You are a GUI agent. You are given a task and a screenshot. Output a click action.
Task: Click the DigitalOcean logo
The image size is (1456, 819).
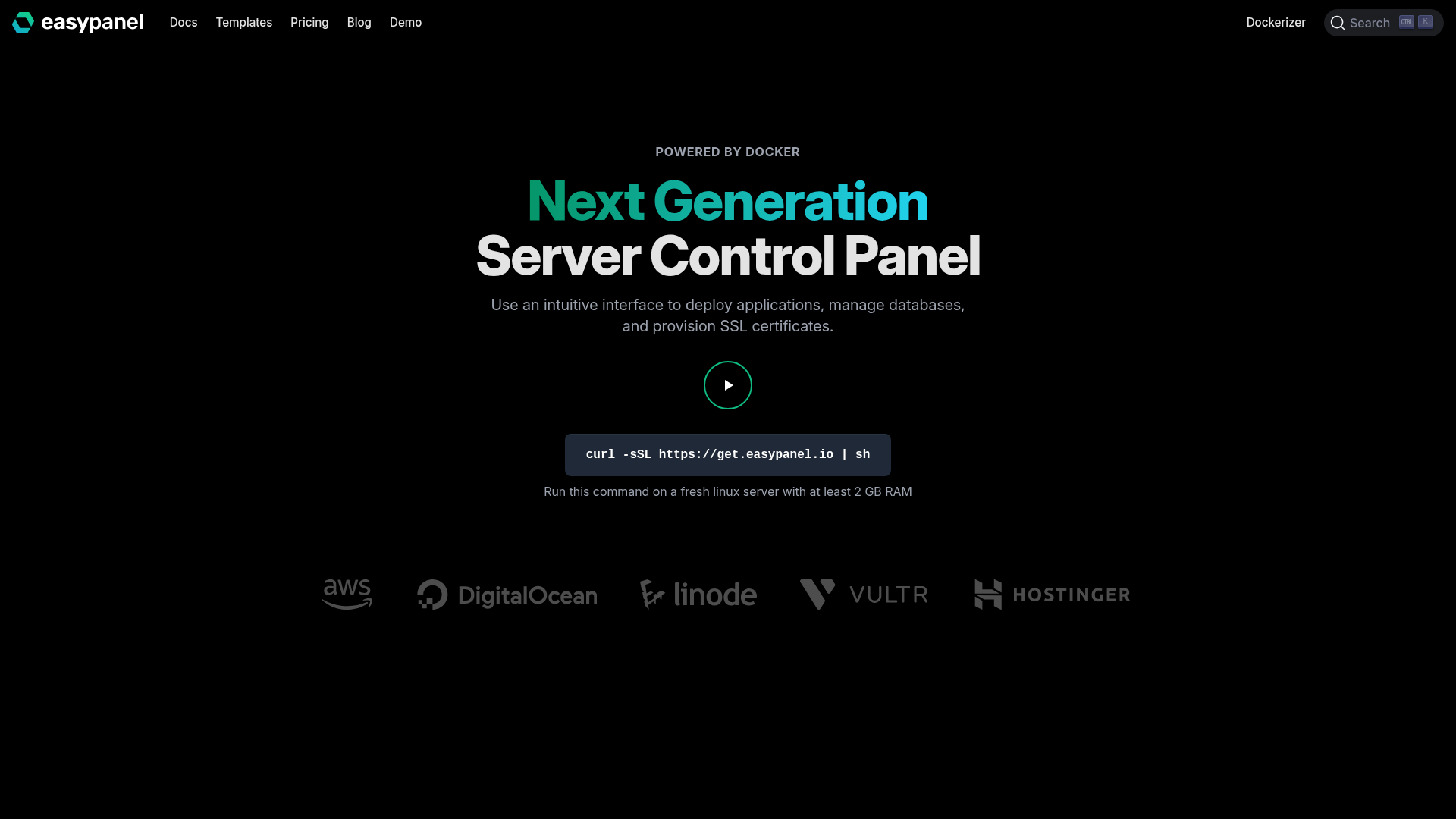click(507, 595)
